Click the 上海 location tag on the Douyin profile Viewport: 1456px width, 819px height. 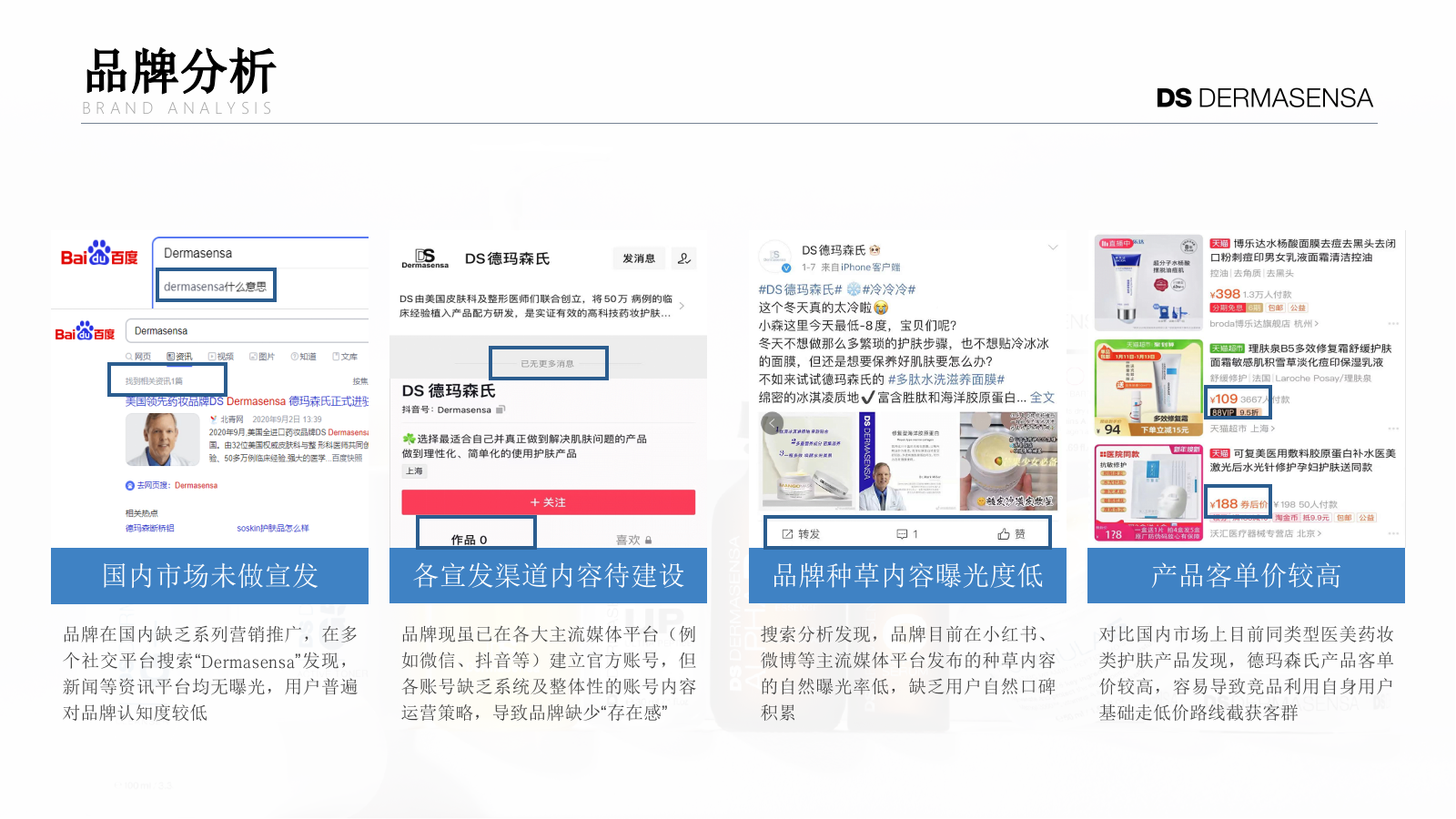(414, 471)
